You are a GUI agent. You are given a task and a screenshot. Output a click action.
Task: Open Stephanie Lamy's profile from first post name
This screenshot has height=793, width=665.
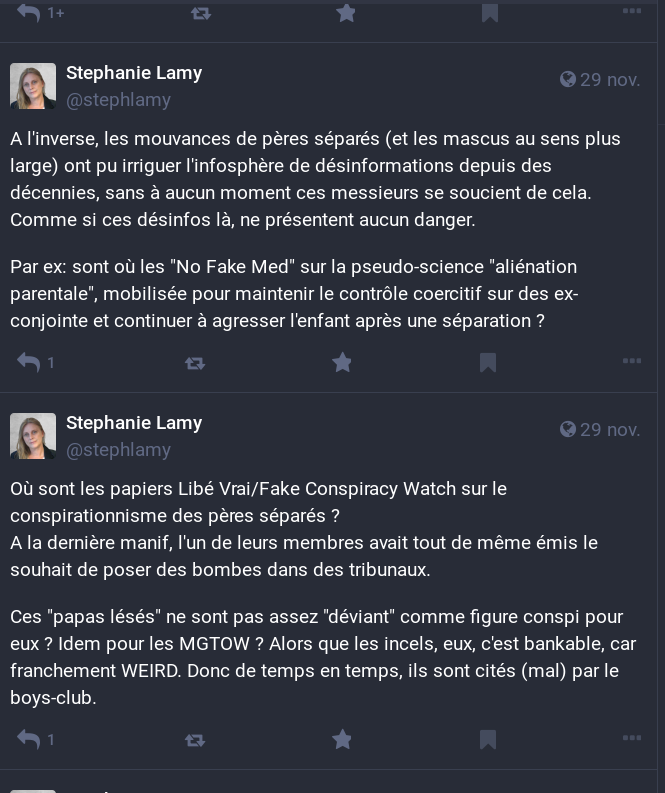click(x=134, y=73)
